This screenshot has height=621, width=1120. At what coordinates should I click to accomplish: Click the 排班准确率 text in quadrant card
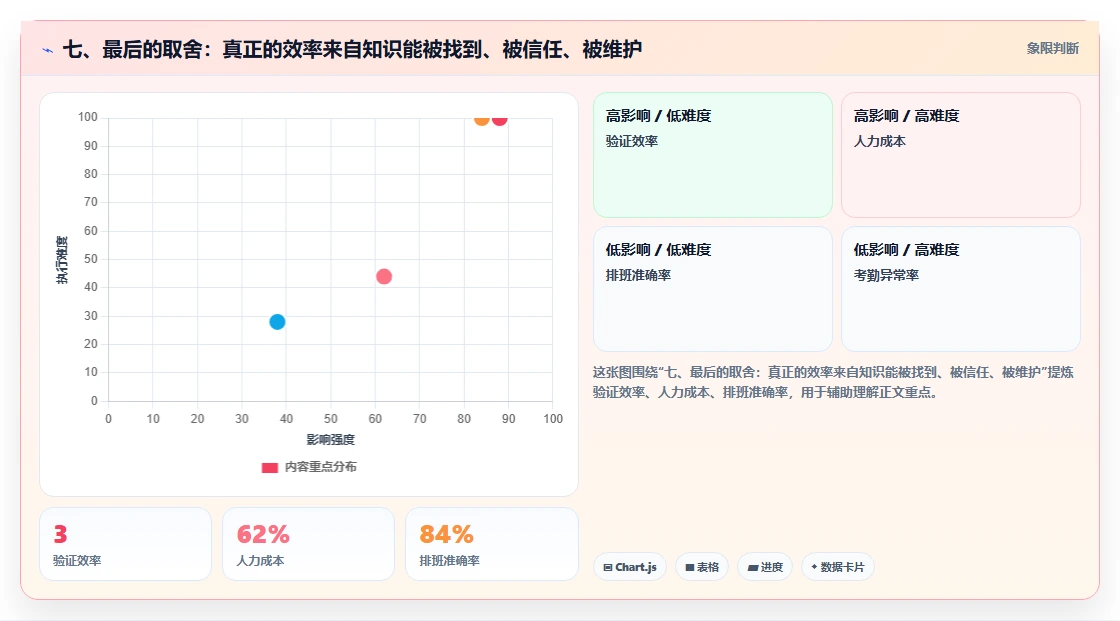click(638, 275)
